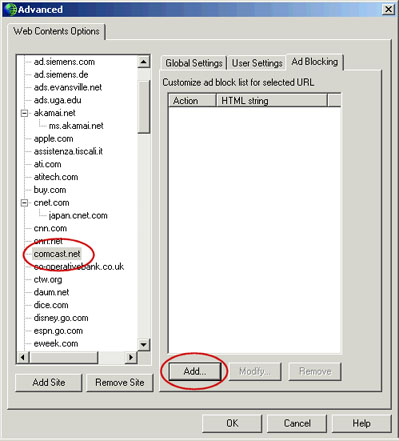Click the HTML string column header
Image resolution: width=399 pixels, height=441 pixels.
[272, 101]
